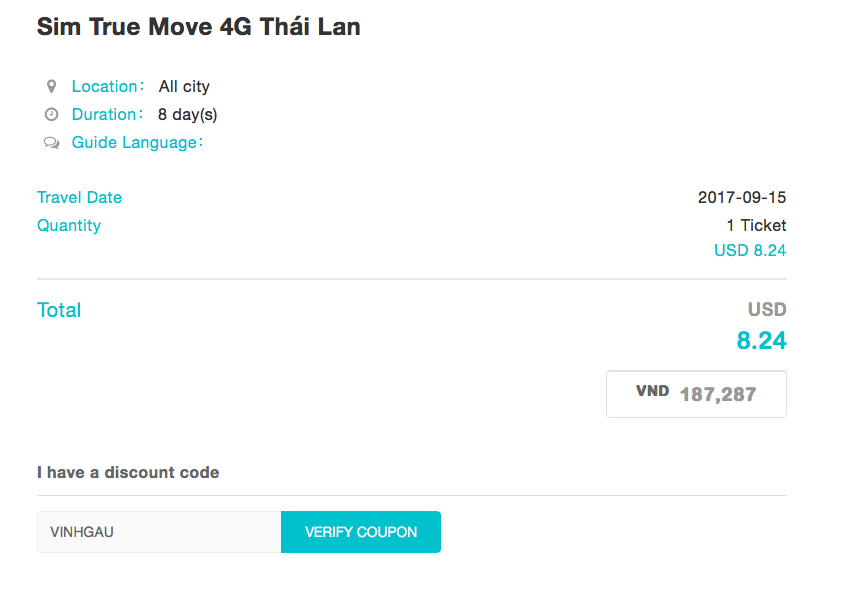Screen dimensions: 856x596
Task: Click the 1 Ticket quantity value
Action: [x=756, y=226]
